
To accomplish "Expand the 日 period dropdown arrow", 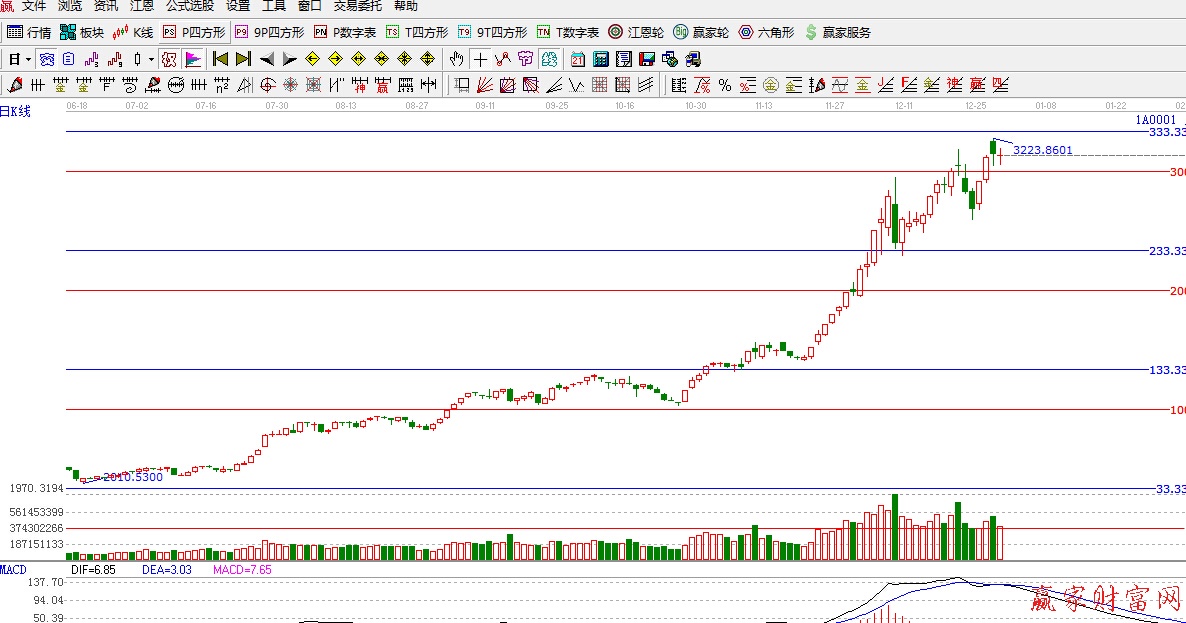I will pos(29,59).
